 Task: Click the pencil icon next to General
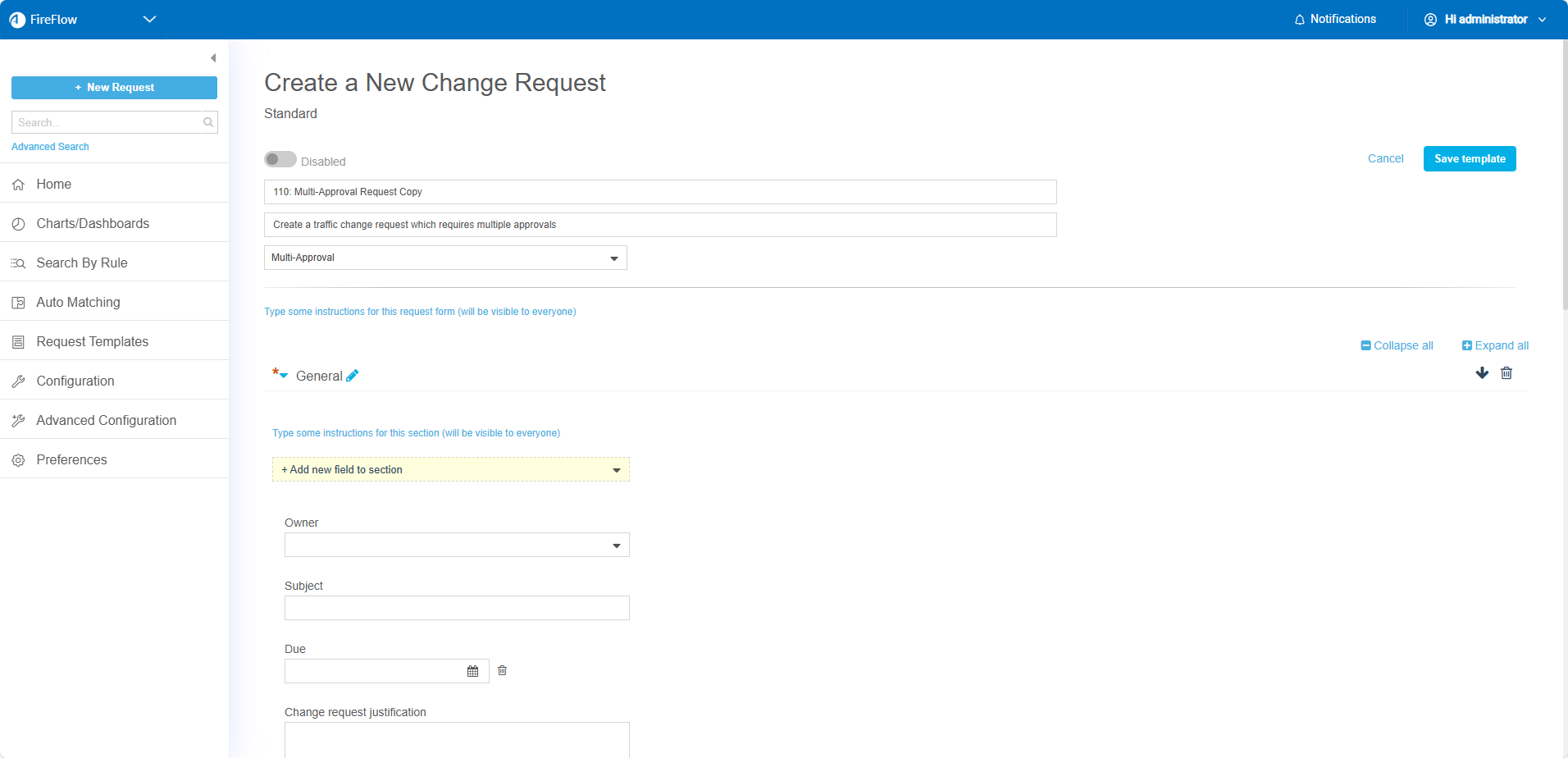coord(353,376)
